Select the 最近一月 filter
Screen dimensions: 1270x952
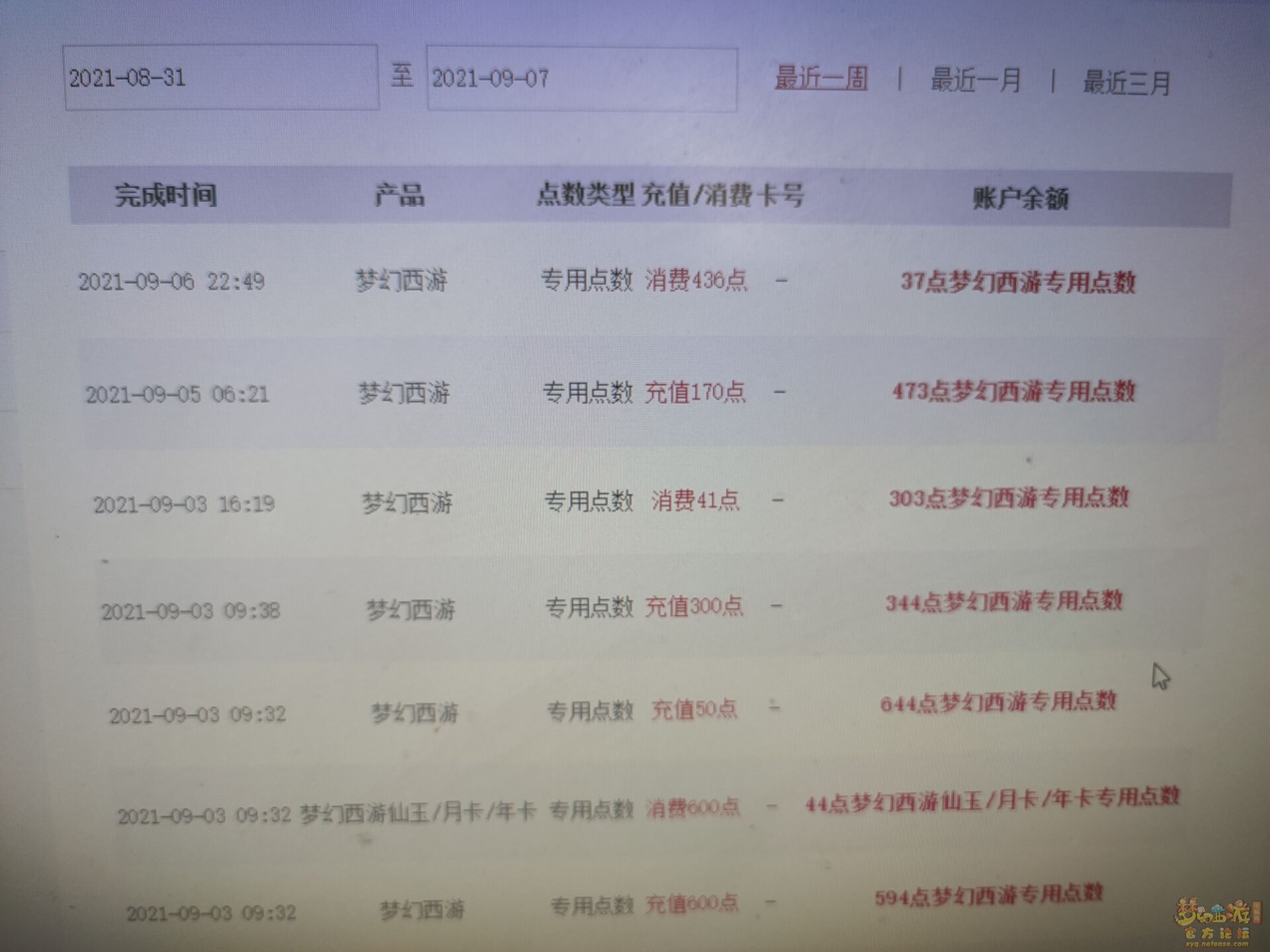coord(976,81)
